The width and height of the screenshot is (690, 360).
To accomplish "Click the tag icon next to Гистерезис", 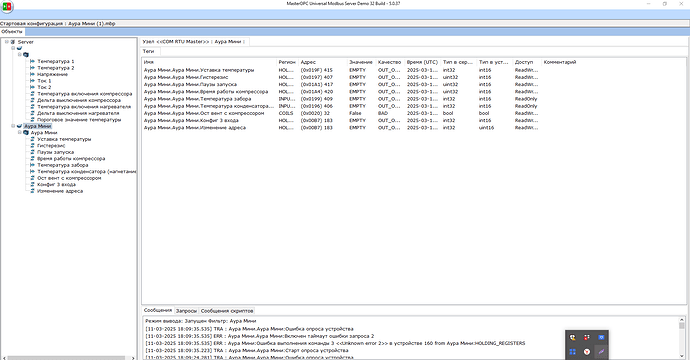I will [32, 146].
